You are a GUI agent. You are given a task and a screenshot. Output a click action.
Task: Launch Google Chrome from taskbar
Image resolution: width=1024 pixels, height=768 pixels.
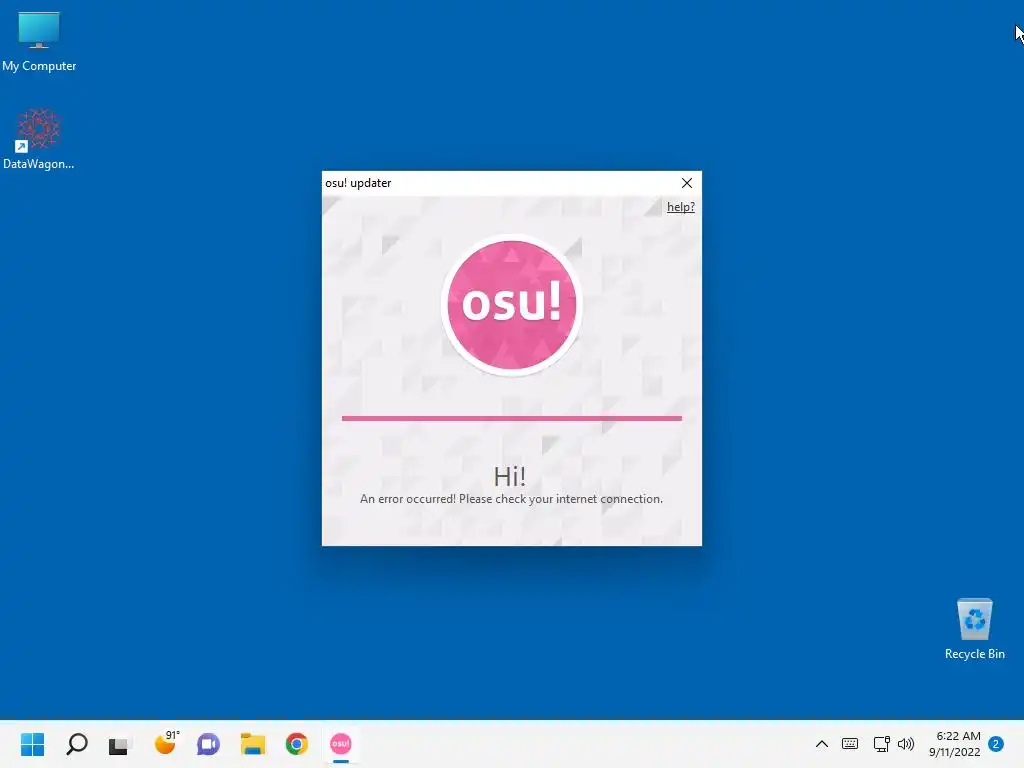click(296, 744)
